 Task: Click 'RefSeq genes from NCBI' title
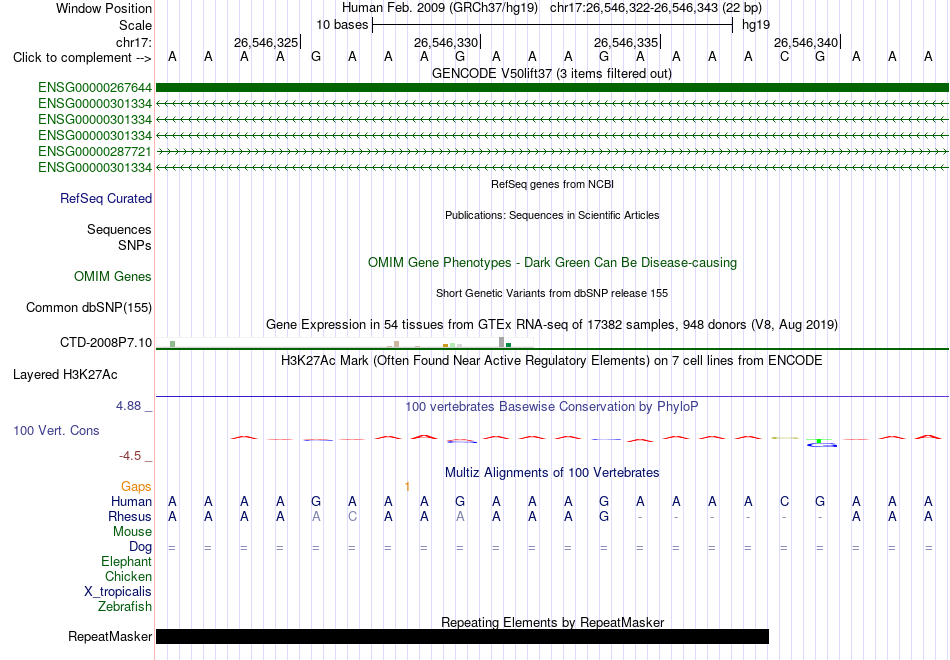pos(552,184)
